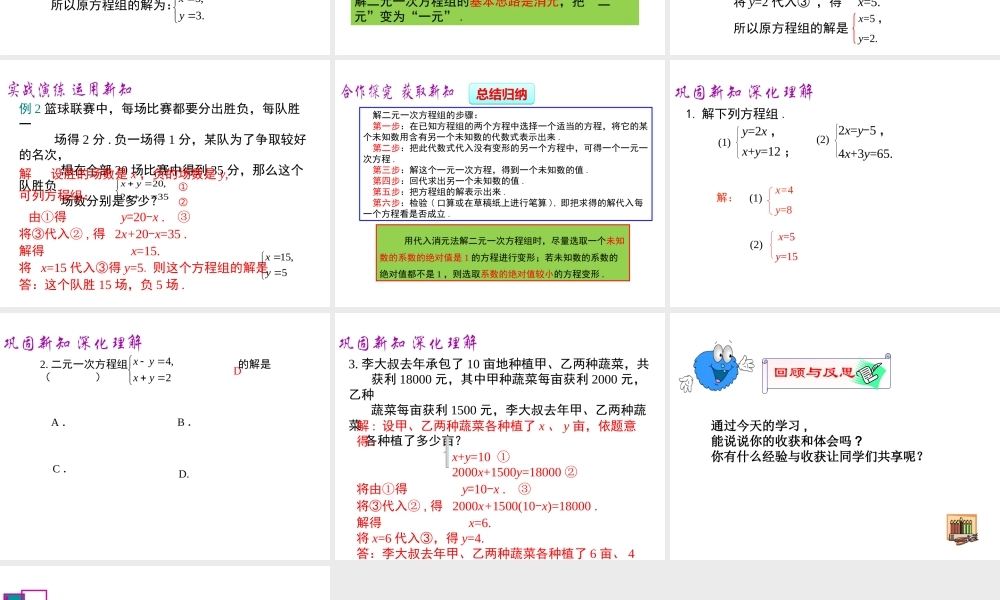The image size is (1000, 600).
Task: Click the text 所以原方程组的解是
Action: pyautogui.click(x=791, y=28)
